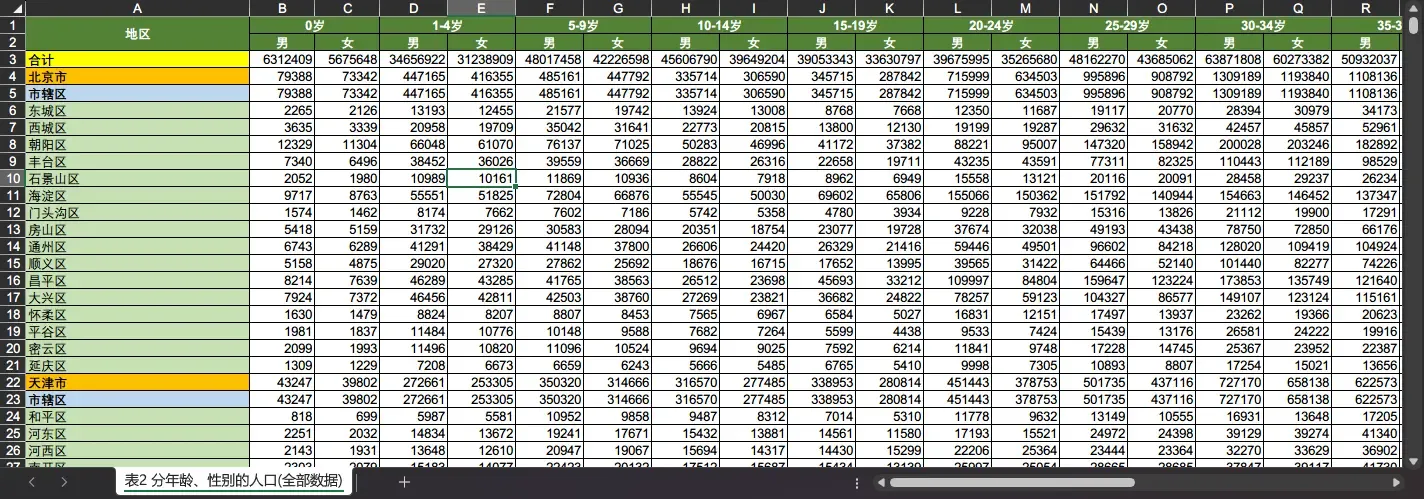Open the 表2 分年龄、性别的人口 sheet tab

235,481
